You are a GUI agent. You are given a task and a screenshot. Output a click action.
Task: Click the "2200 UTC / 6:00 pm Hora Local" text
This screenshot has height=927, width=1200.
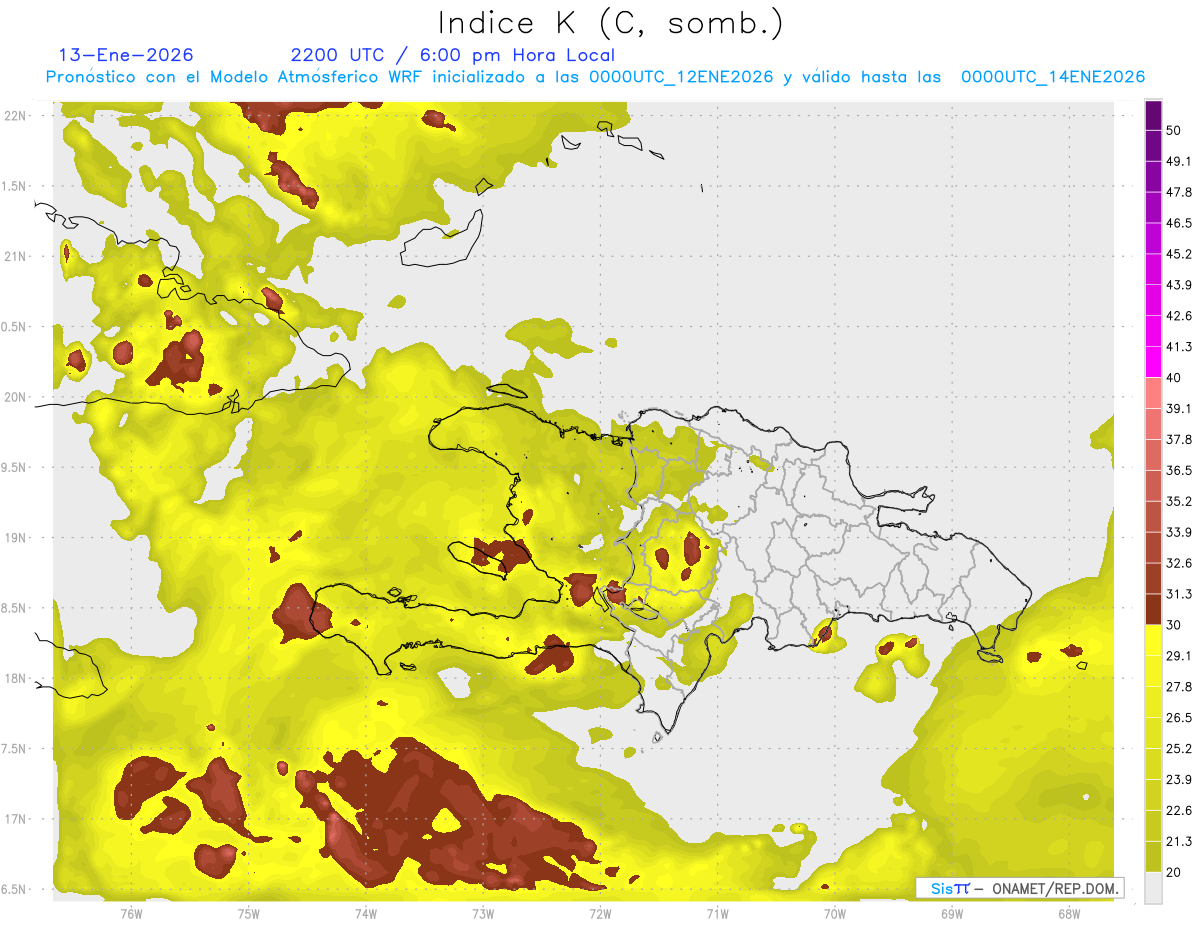[x=453, y=55]
